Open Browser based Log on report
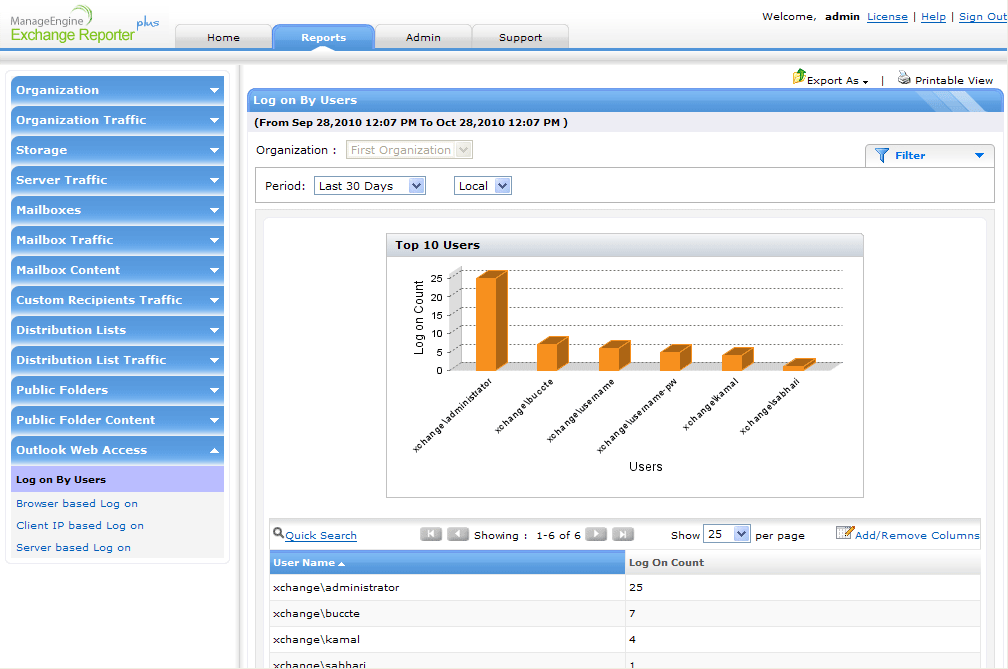Image resolution: width=1008 pixels, height=669 pixels. pos(77,503)
